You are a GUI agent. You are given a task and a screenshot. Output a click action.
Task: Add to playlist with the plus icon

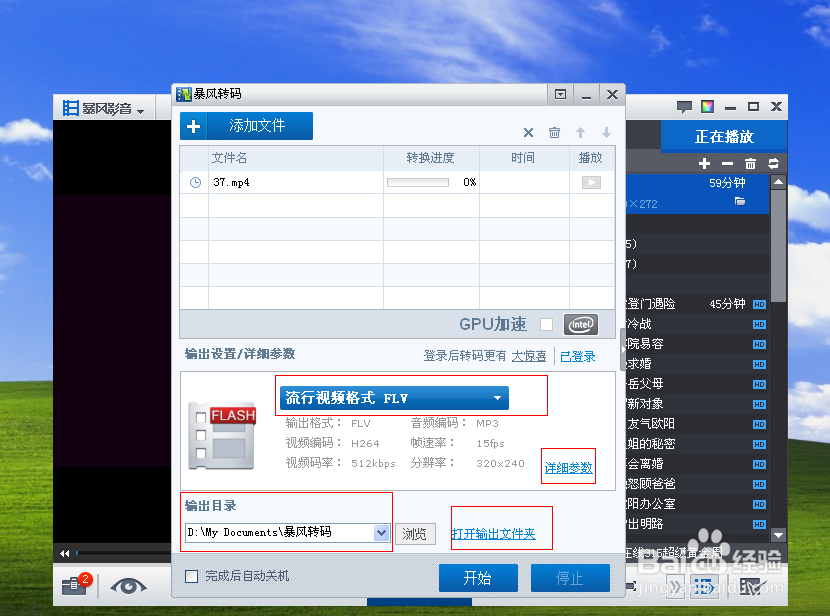[704, 164]
